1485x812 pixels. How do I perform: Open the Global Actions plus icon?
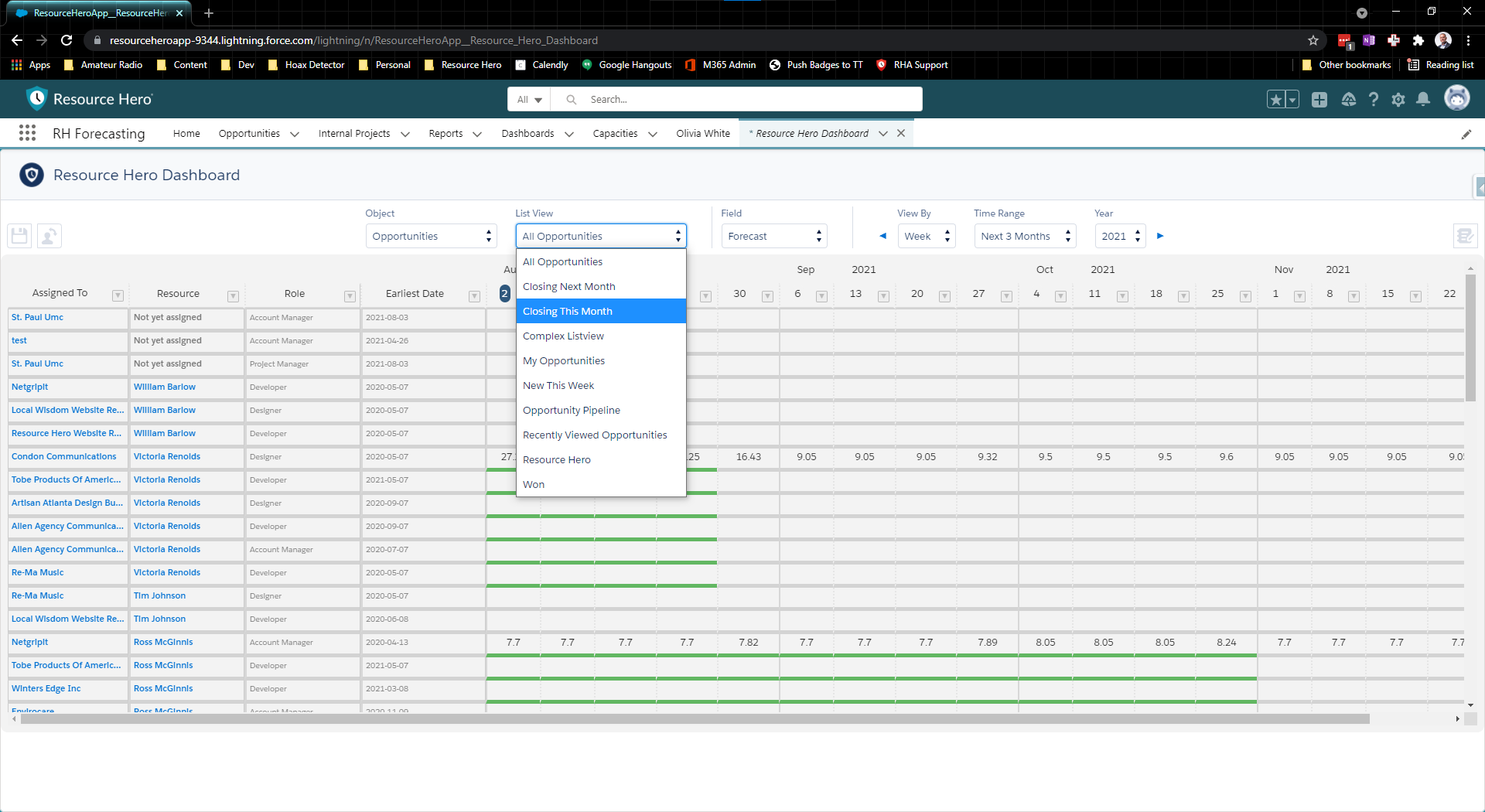(1319, 99)
